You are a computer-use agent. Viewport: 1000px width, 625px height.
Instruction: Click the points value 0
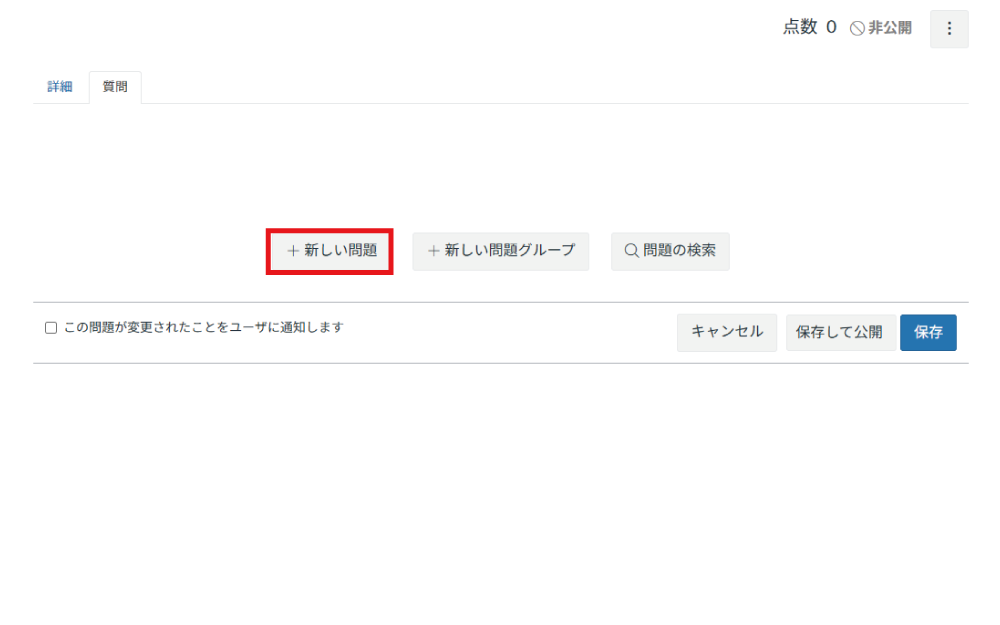pos(831,28)
